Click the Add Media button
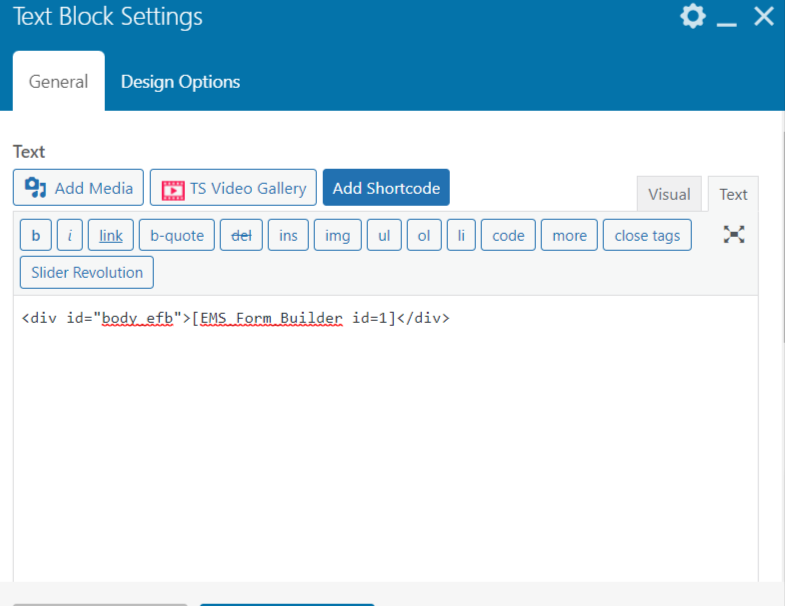 (78, 188)
